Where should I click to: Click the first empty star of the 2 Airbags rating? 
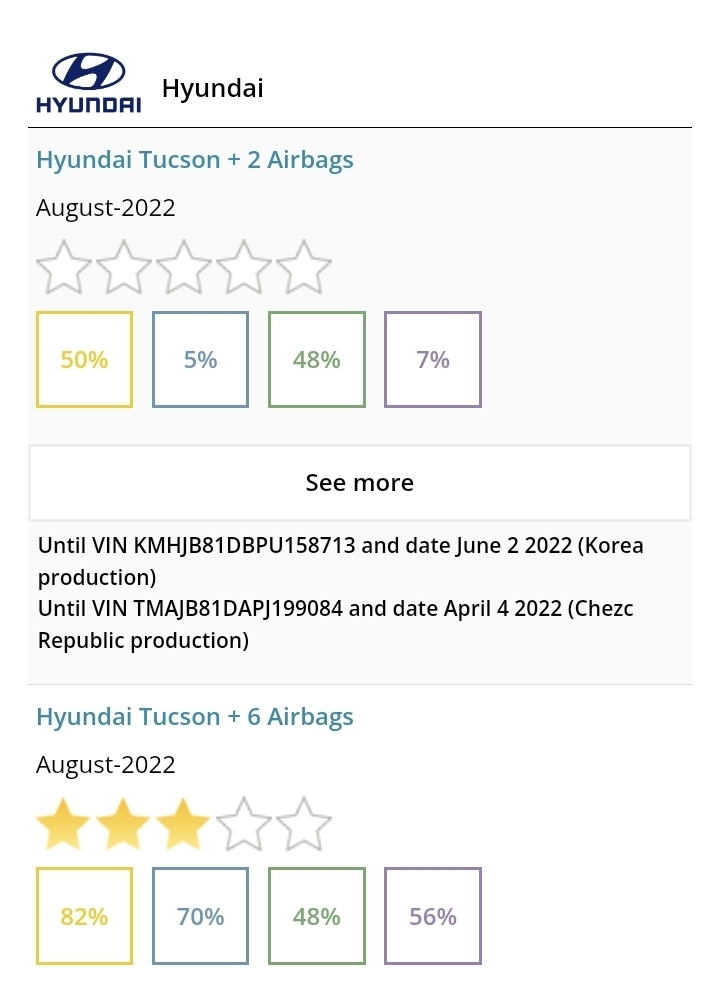click(x=64, y=267)
